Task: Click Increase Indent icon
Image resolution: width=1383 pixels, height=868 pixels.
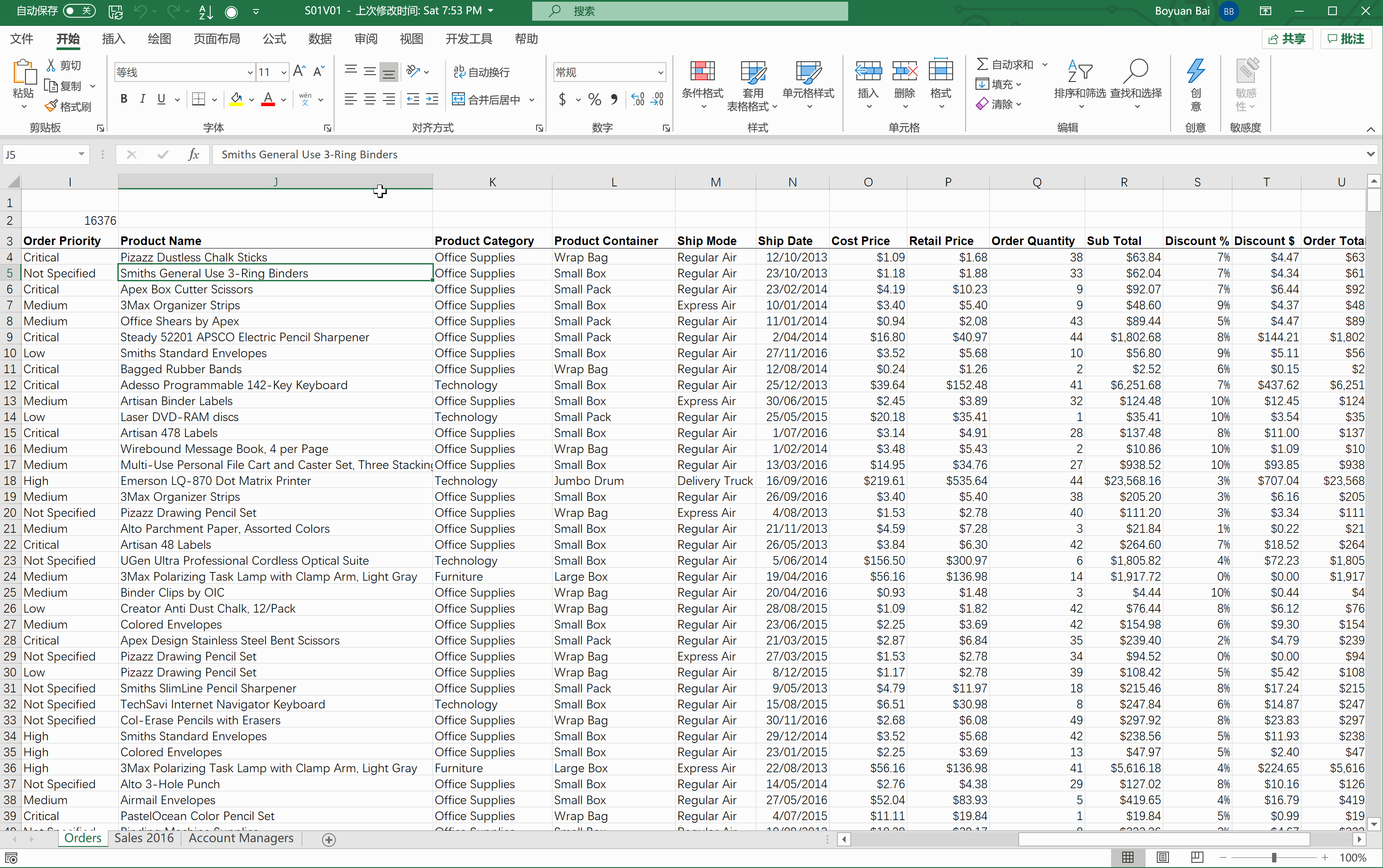Action: tap(432, 99)
